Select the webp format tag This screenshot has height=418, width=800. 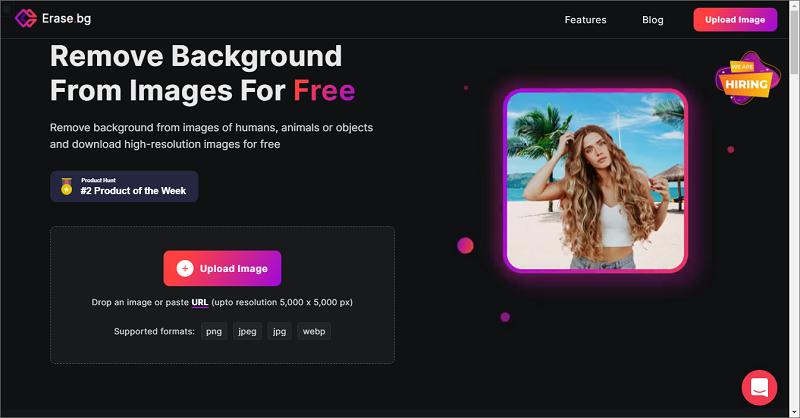click(314, 331)
